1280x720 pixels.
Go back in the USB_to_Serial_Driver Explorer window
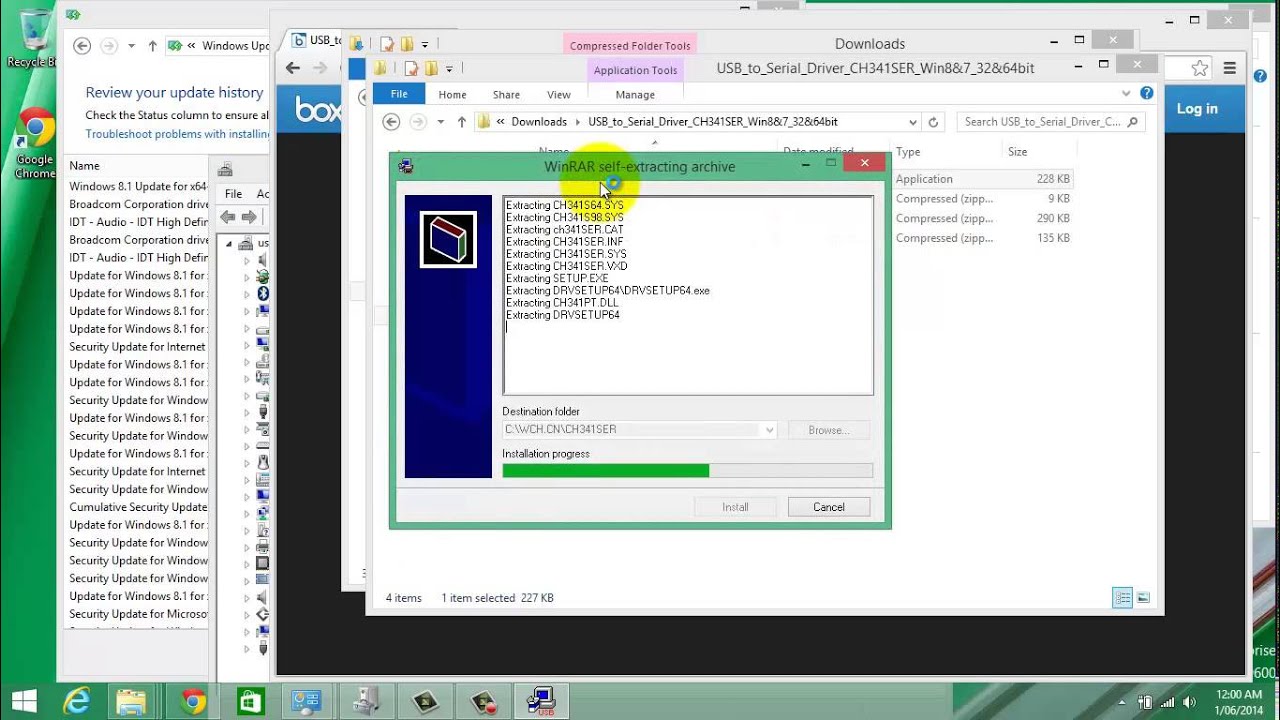(x=391, y=122)
